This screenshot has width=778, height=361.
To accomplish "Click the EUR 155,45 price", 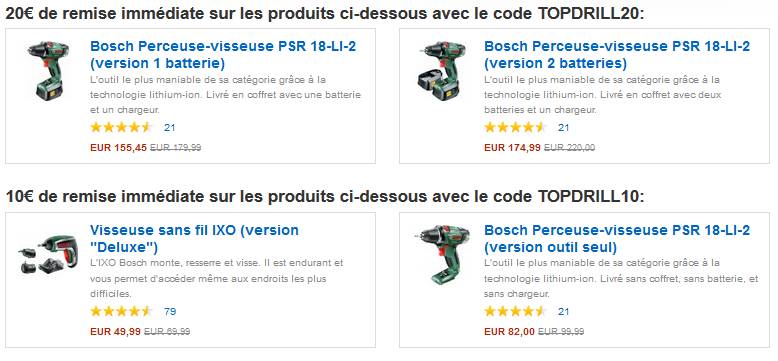I will [119, 147].
